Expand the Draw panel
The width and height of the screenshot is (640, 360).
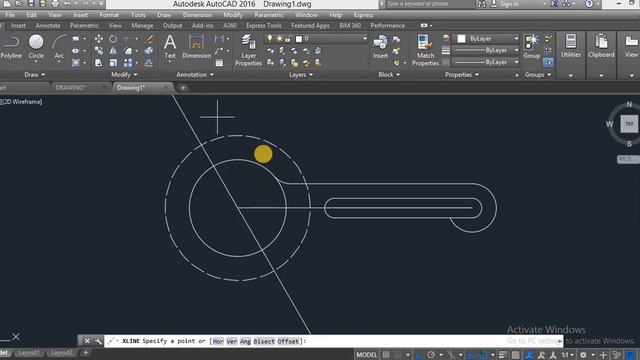(x=35, y=75)
